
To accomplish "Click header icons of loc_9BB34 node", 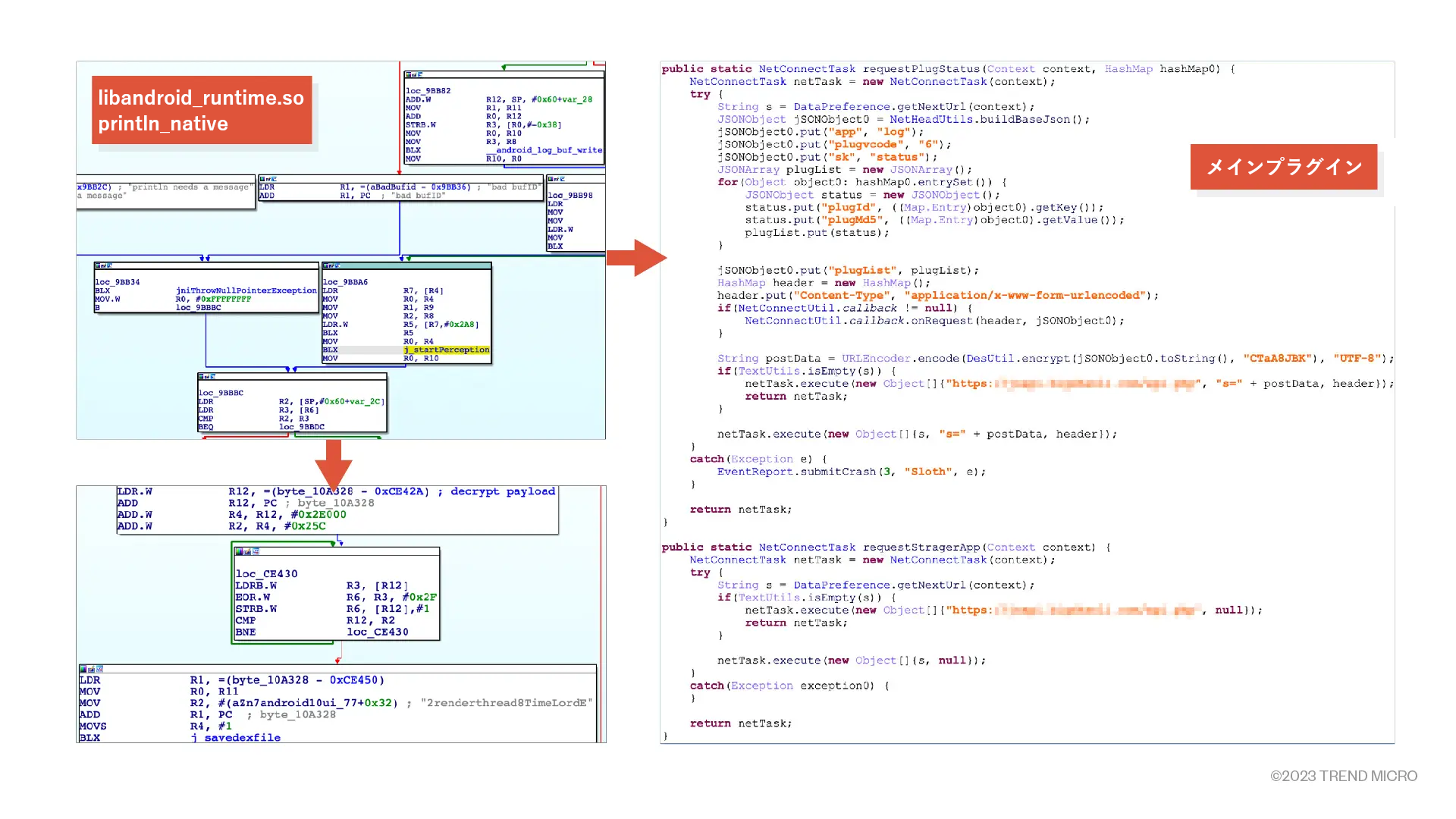I will tap(103, 266).
